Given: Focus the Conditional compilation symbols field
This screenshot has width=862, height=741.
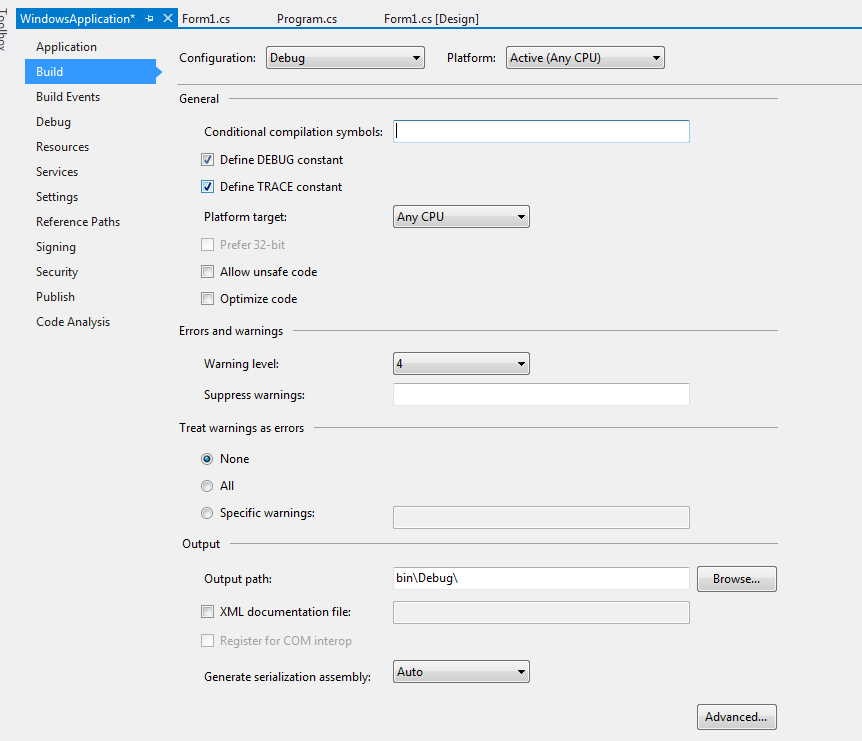Looking at the screenshot, I should pyautogui.click(x=541, y=131).
